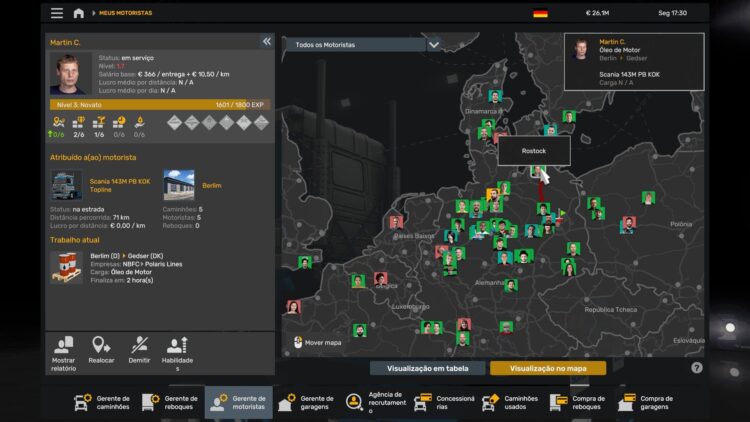
Task: Click the Realocar driver button
Action: pos(101,351)
